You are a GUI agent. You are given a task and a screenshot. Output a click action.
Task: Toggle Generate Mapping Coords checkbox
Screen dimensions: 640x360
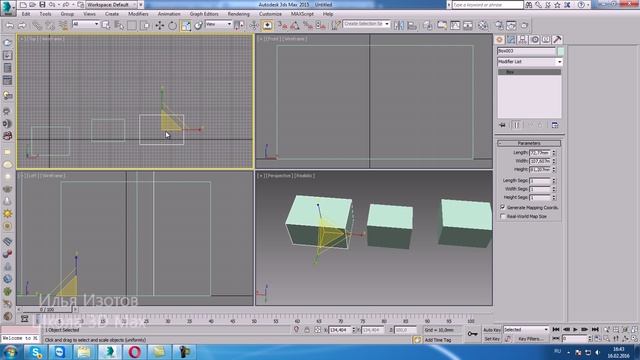coord(503,207)
